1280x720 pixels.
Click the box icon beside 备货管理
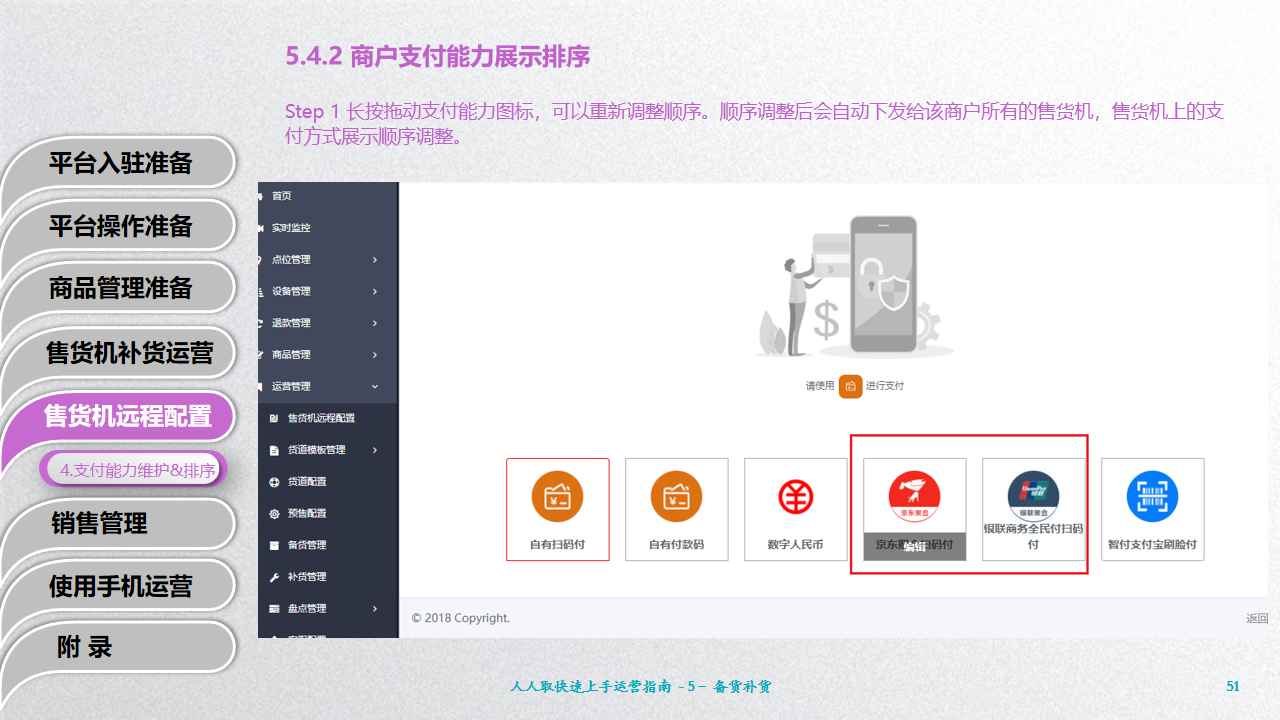click(275, 545)
